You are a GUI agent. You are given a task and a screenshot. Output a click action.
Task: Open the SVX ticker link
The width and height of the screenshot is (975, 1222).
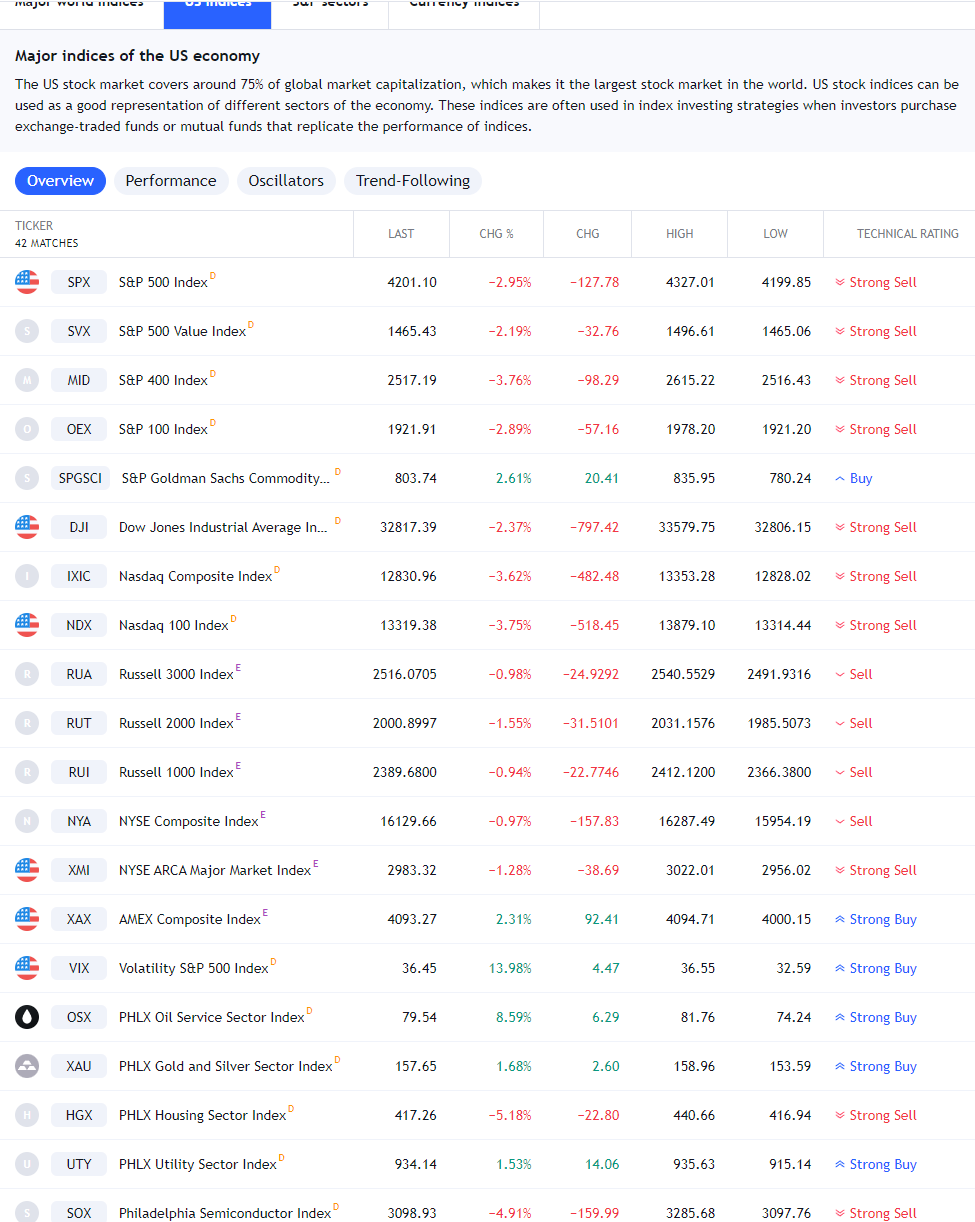(79, 331)
